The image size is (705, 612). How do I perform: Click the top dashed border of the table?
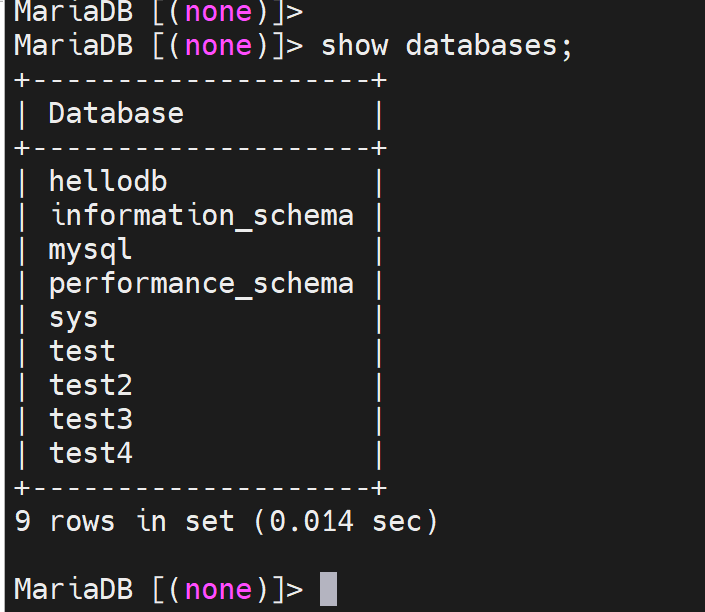(200, 79)
